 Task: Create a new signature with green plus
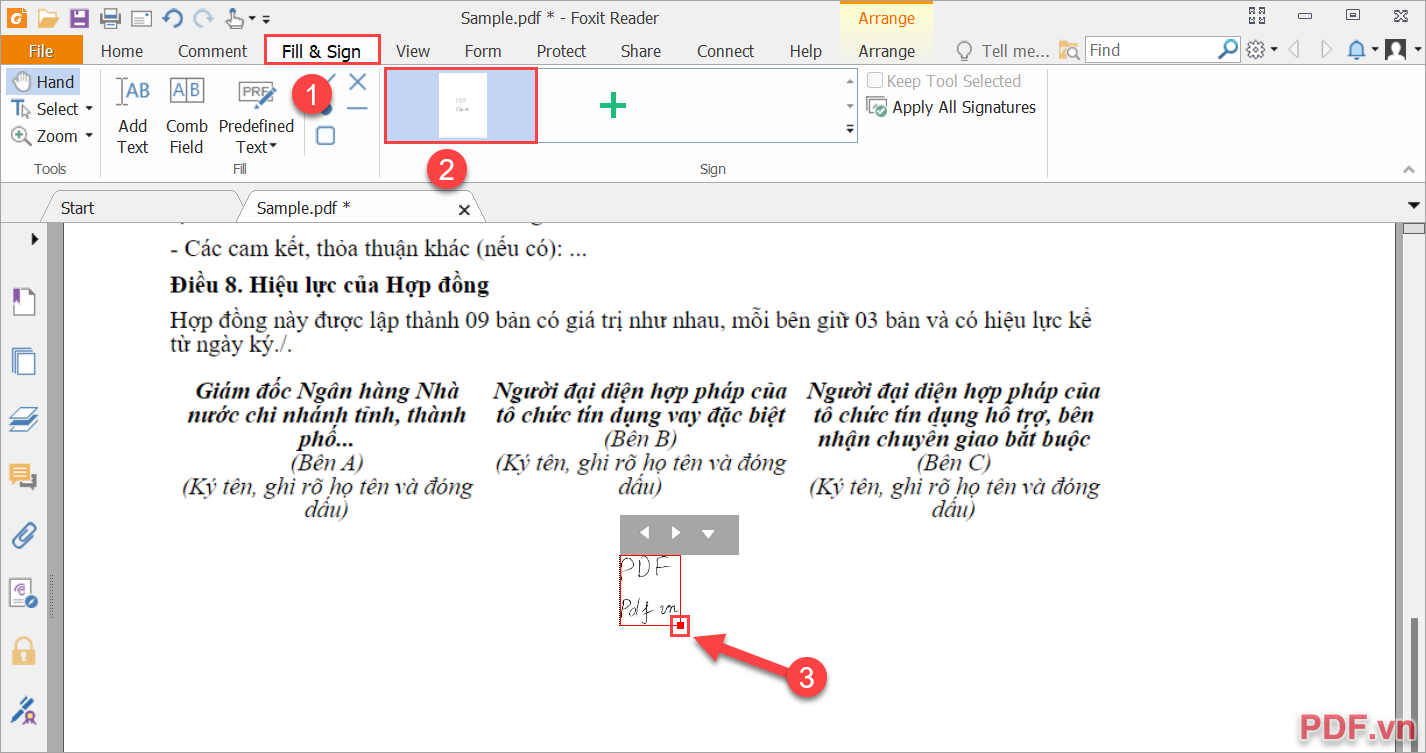click(612, 105)
